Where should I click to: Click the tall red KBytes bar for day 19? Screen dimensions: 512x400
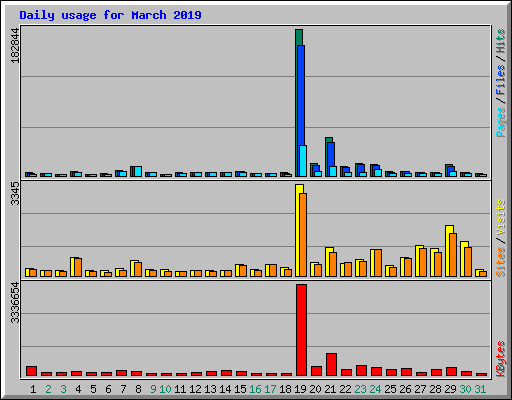coord(301,330)
